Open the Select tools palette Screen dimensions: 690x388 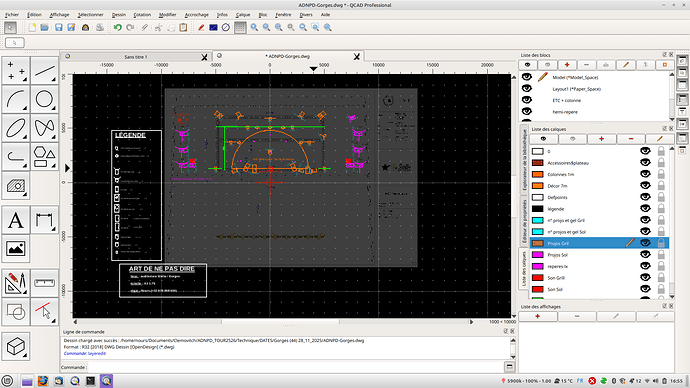tap(44, 312)
